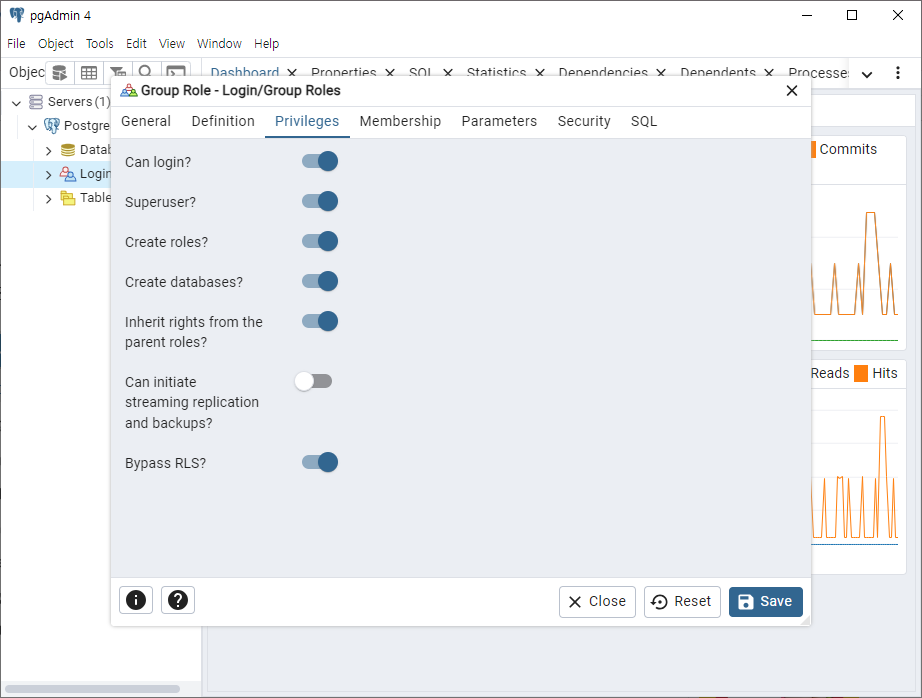Disable the Superuser switch
Image resolution: width=922 pixels, height=698 pixels.
coord(320,201)
